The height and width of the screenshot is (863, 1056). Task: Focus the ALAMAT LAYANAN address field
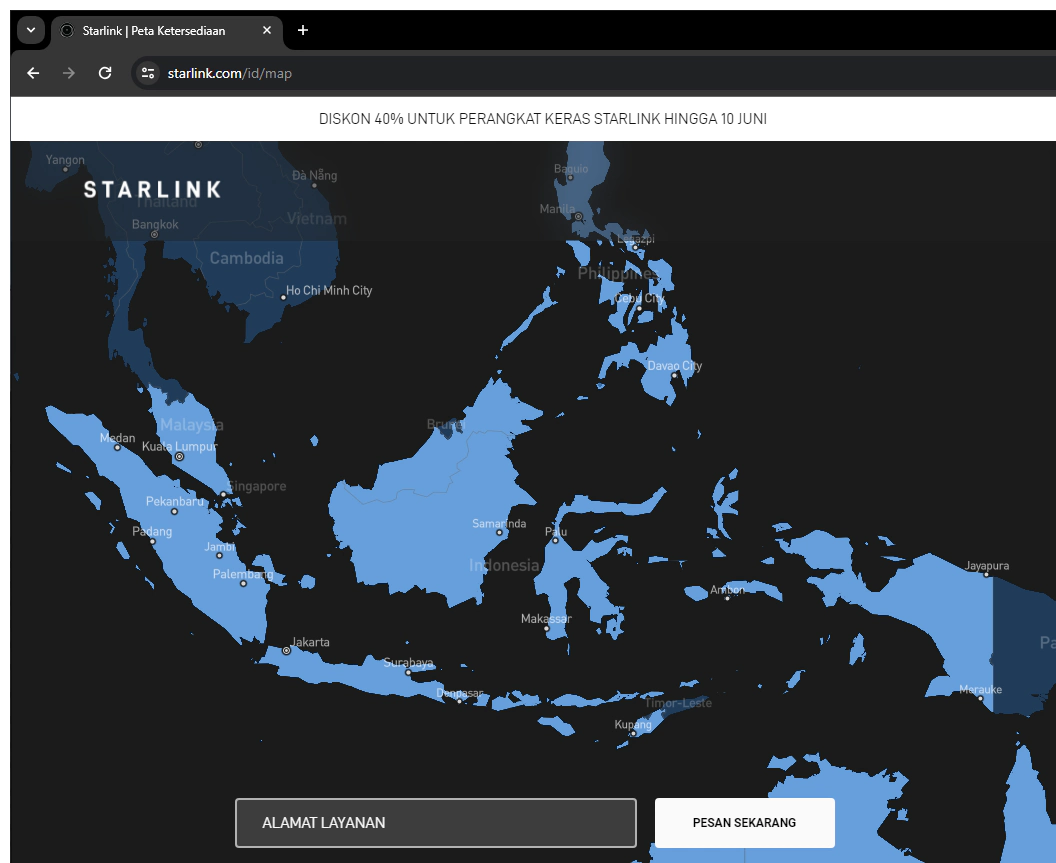[435, 823]
